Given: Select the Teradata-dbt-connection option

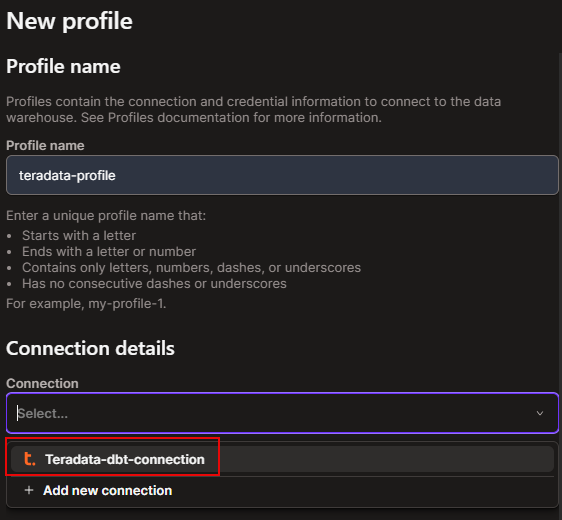Looking at the screenshot, I should (x=282, y=459).
